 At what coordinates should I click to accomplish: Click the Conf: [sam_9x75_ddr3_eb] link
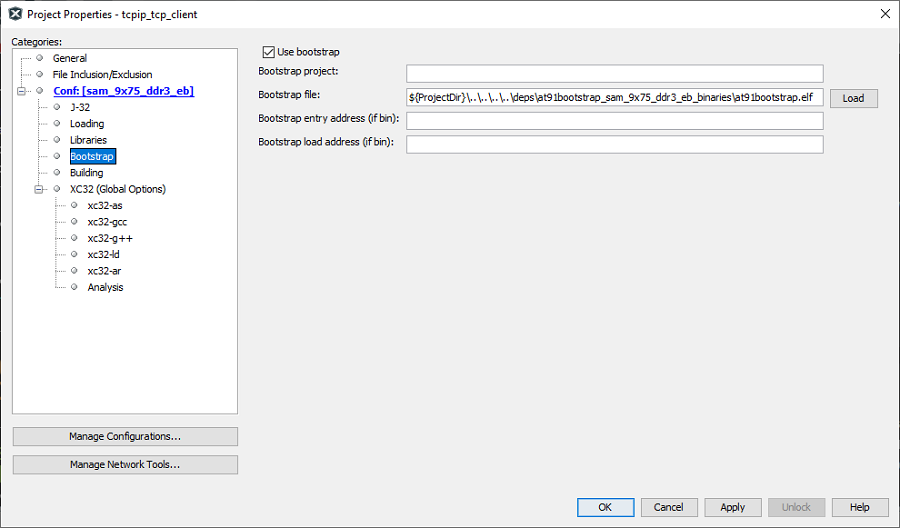(123, 91)
